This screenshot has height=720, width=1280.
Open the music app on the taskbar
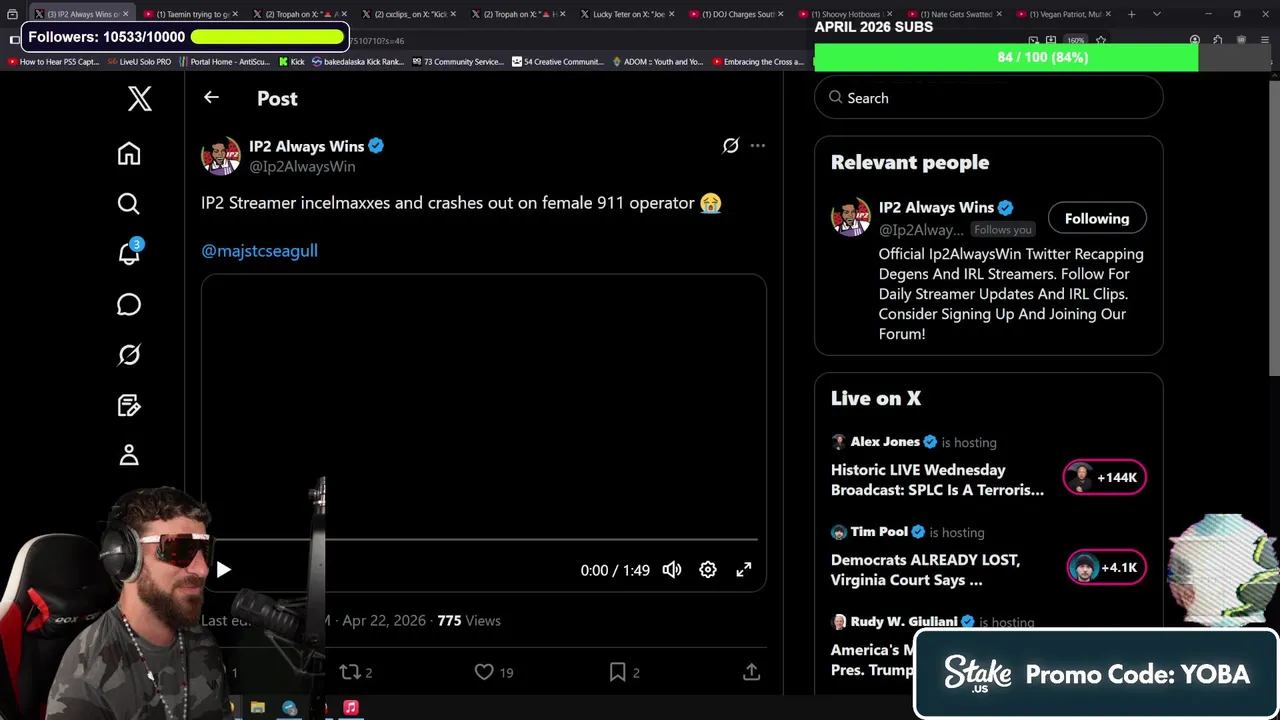(351, 708)
